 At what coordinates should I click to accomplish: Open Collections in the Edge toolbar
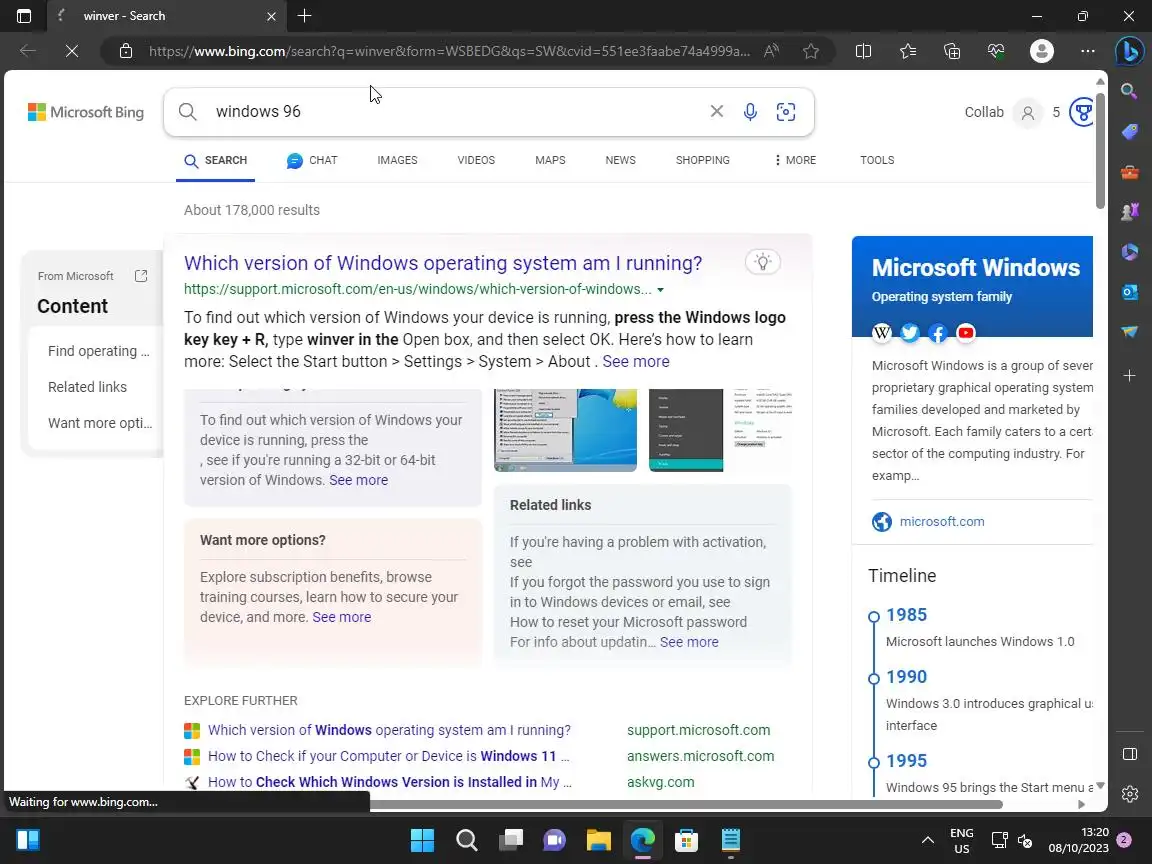pyautogui.click(x=952, y=51)
